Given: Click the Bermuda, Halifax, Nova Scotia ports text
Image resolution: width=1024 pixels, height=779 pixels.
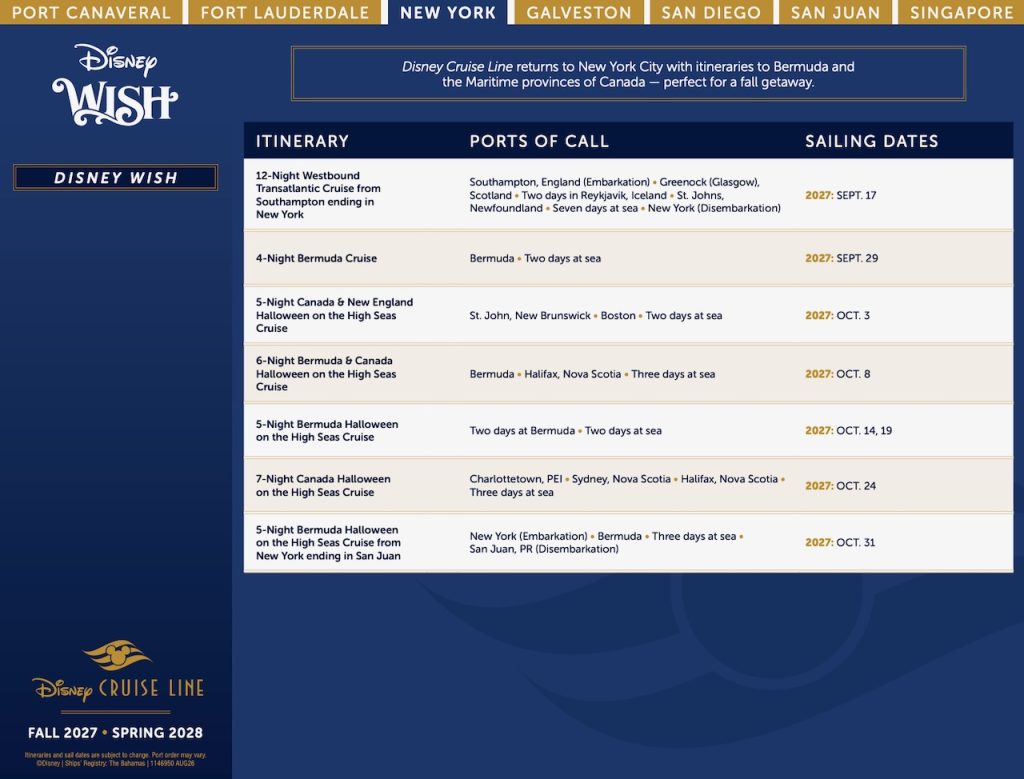Looking at the screenshot, I should (x=592, y=374).
